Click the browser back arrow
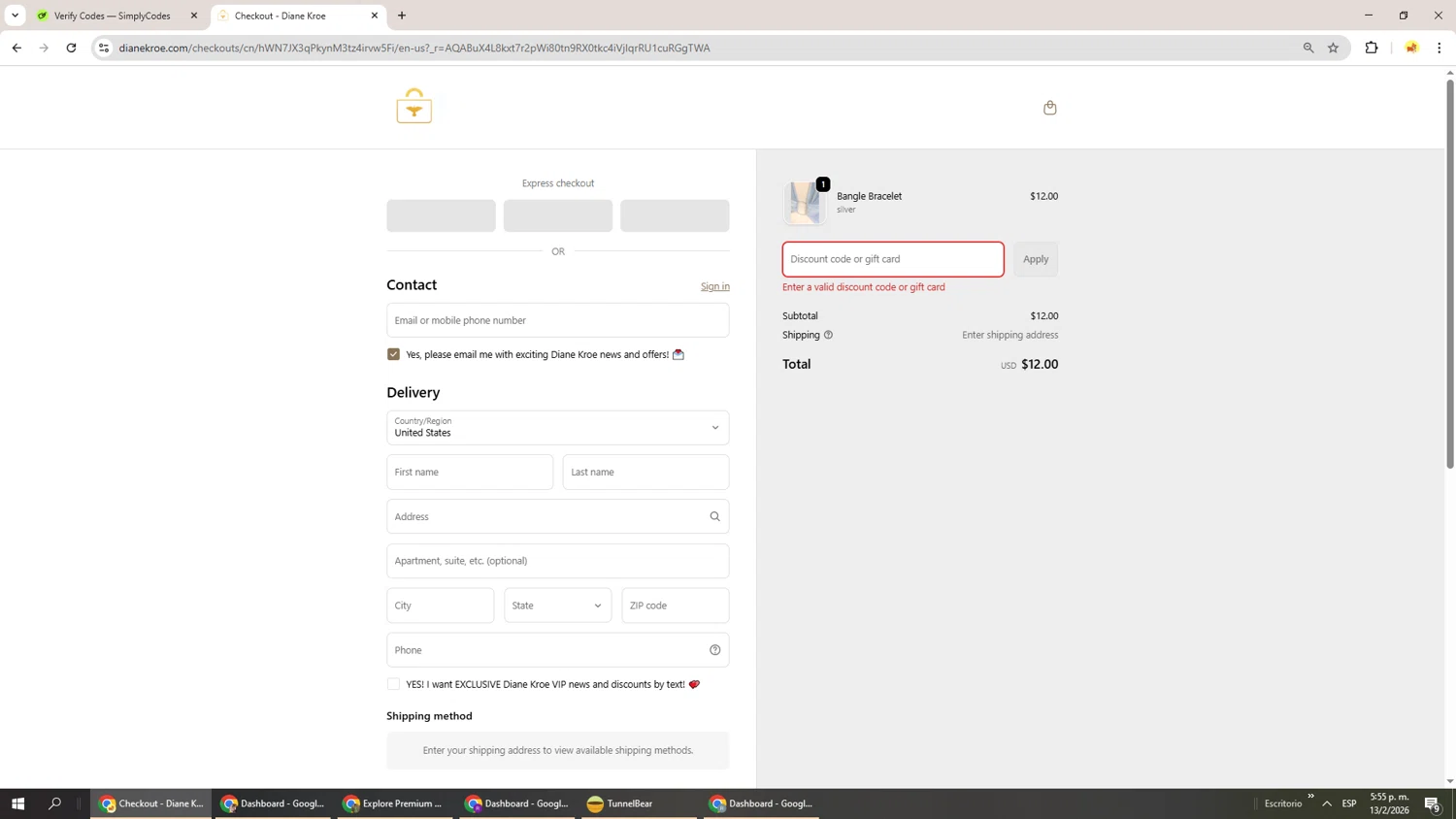 pyautogui.click(x=17, y=48)
